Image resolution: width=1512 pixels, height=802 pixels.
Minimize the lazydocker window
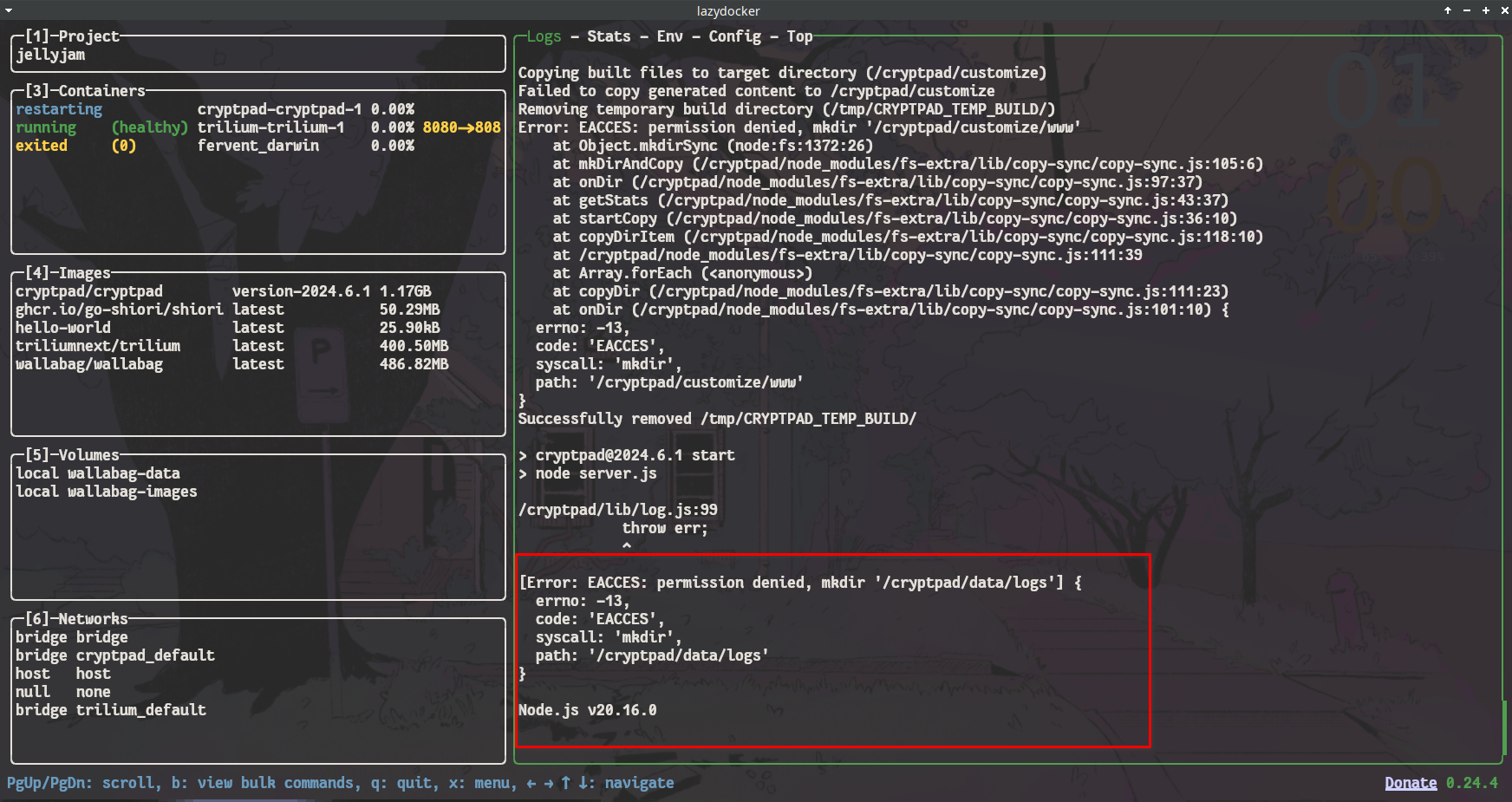(x=1466, y=10)
